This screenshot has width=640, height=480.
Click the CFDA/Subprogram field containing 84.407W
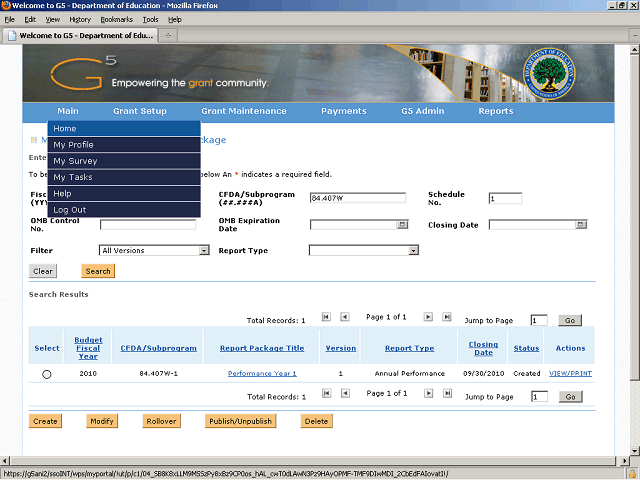(358, 198)
